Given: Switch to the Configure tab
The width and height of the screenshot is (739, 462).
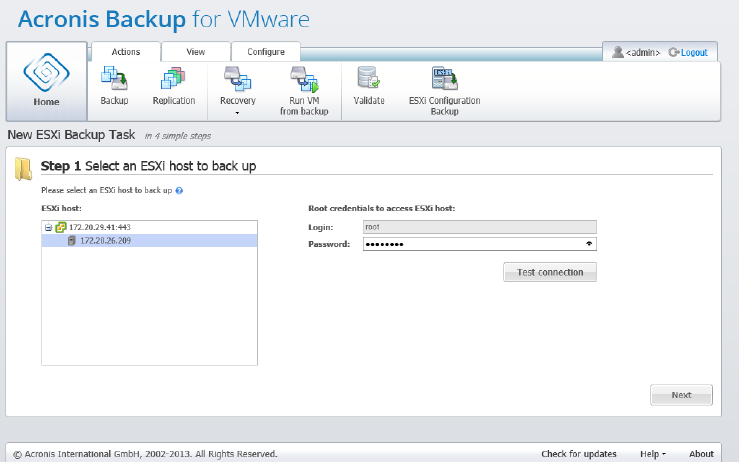Looking at the screenshot, I should tap(266, 52).
